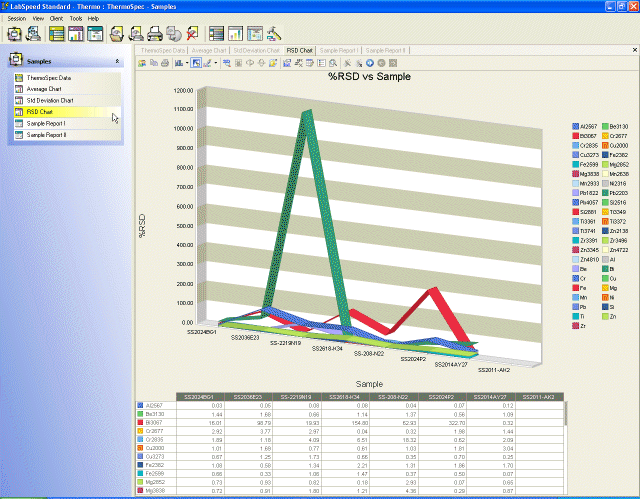Click the SS2011-AK2 column header in data table

pos(539,397)
